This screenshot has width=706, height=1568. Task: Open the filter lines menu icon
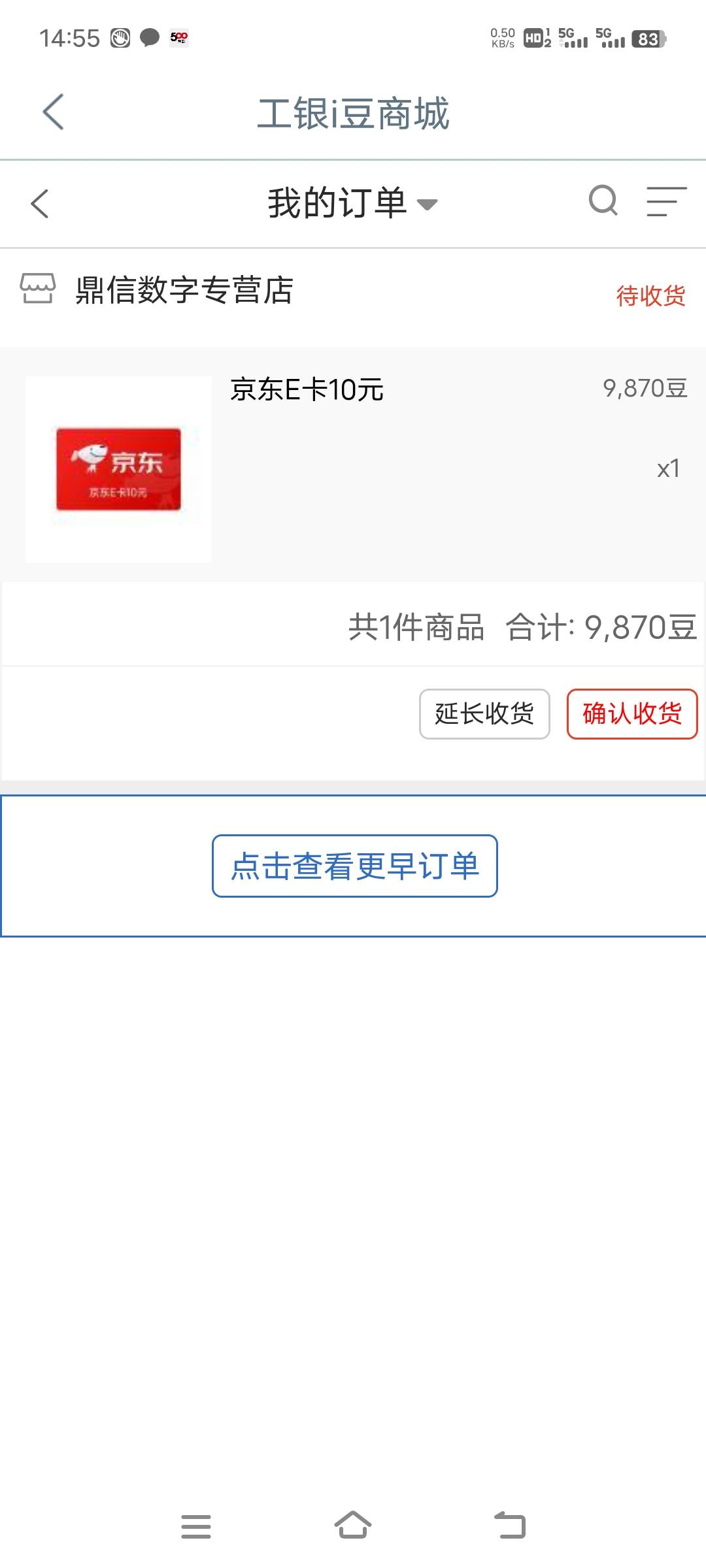pyautogui.click(x=667, y=201)
